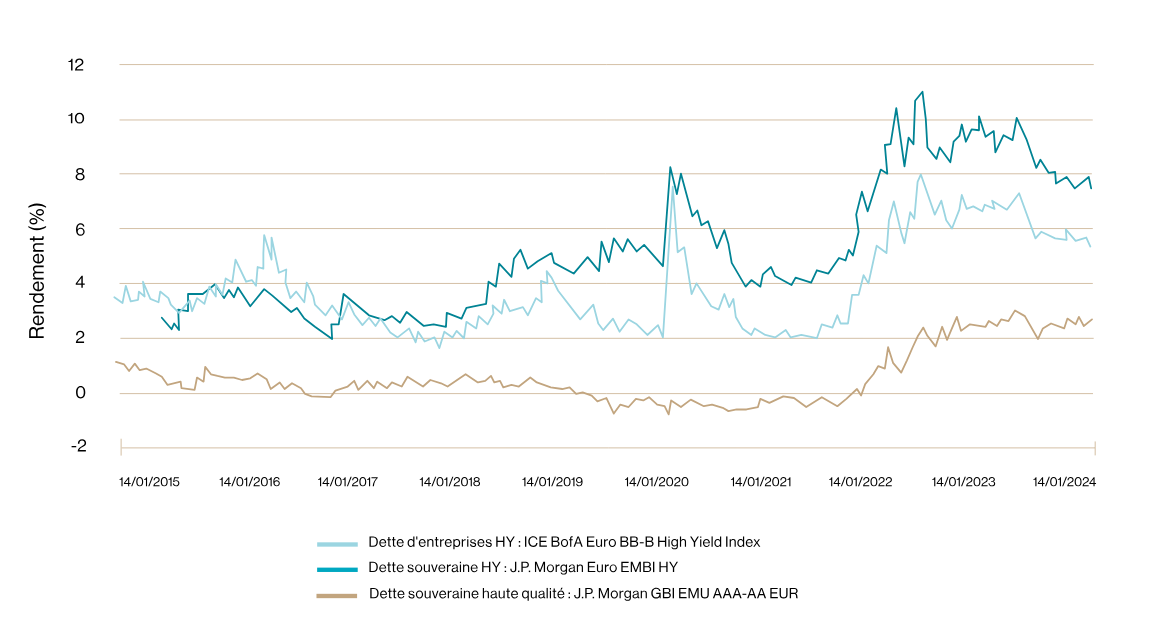The height and width of the screenshot is (632, 1152).
Task: Click the 14/01/2020 date label
Action: [x=656, y=482]
